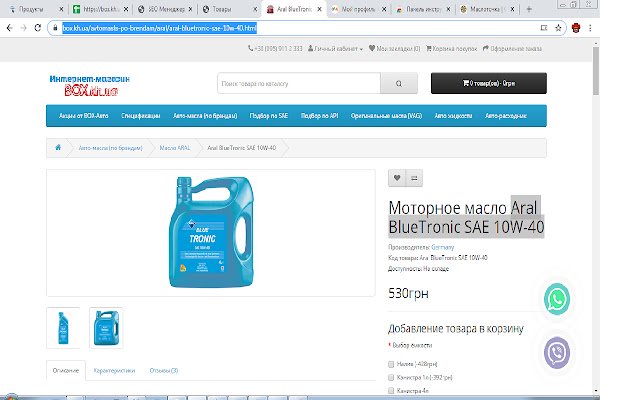Open 'Оригинальные масла (VAG)' menu item
Image resolution: width=640 pixels, height=400 pixels.
(386, 116)
